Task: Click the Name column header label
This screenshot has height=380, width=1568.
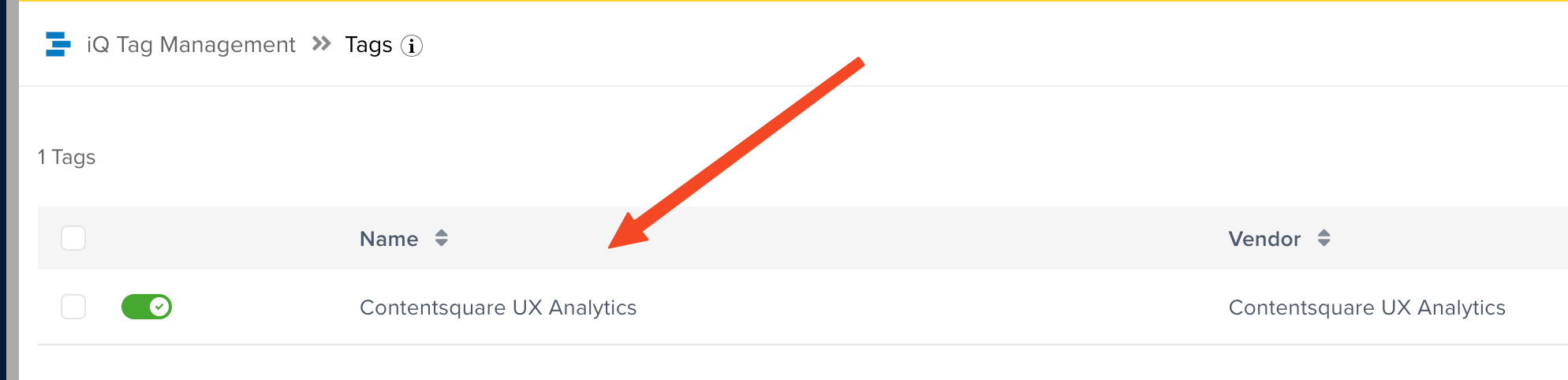Action: point(389,239)
